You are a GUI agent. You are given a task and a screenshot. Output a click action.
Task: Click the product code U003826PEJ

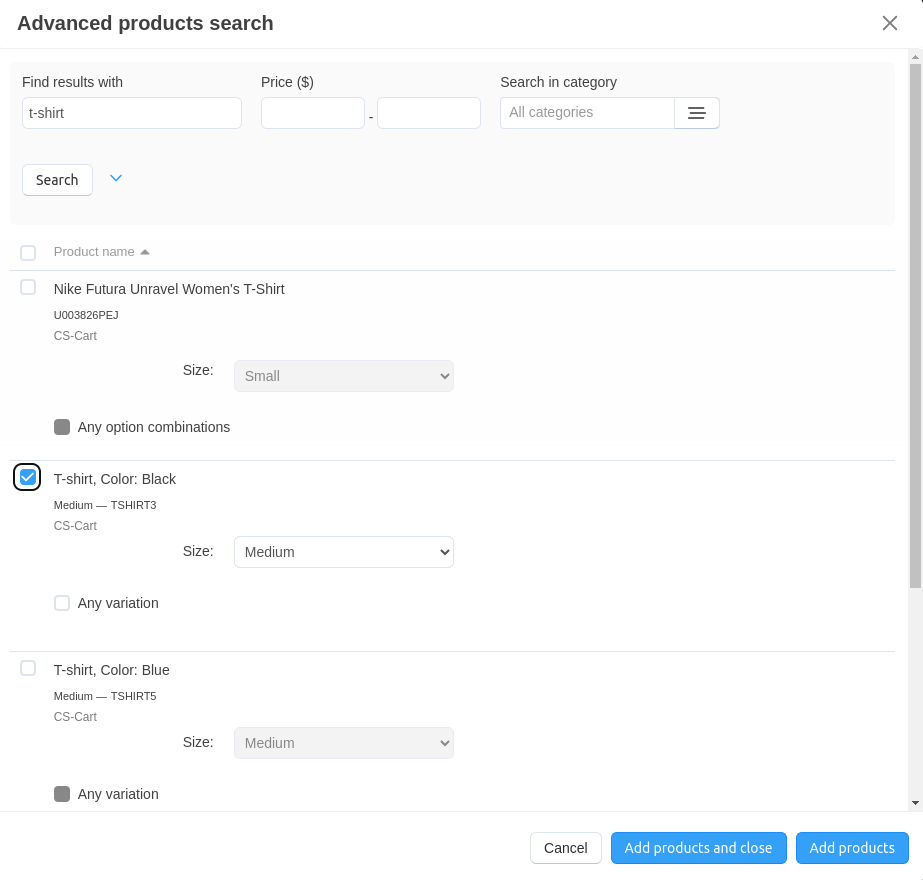pyautogui.click(x=86, y=315)
